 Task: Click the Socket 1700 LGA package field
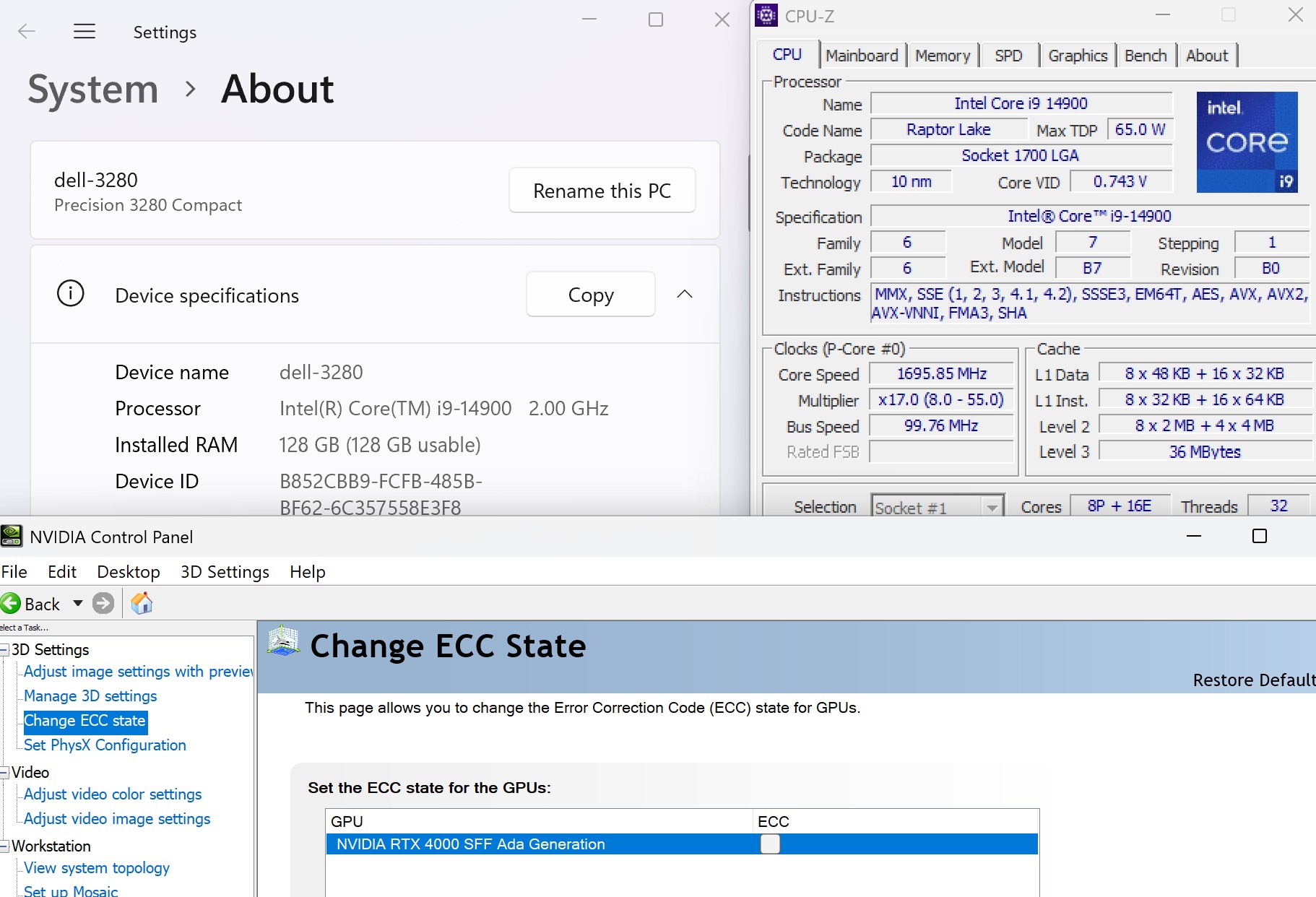[1021, 155]
